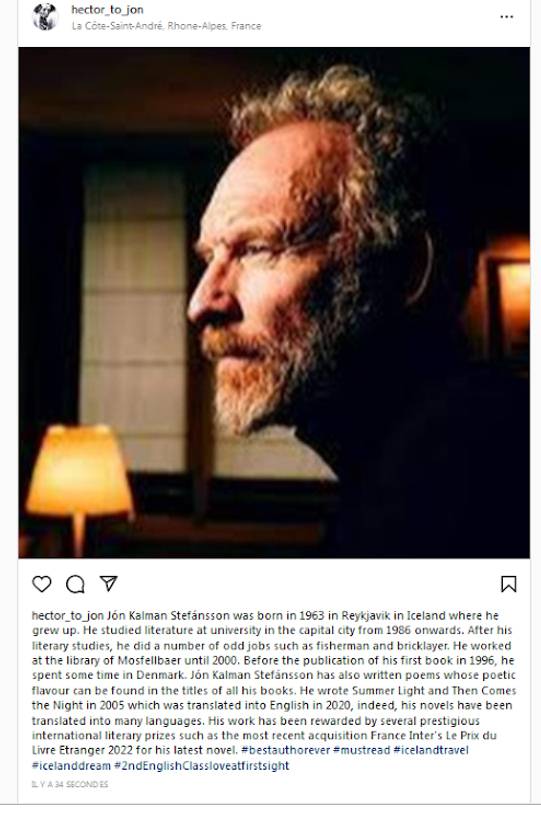Like the post with the heart icon

[x=41, y=584]
